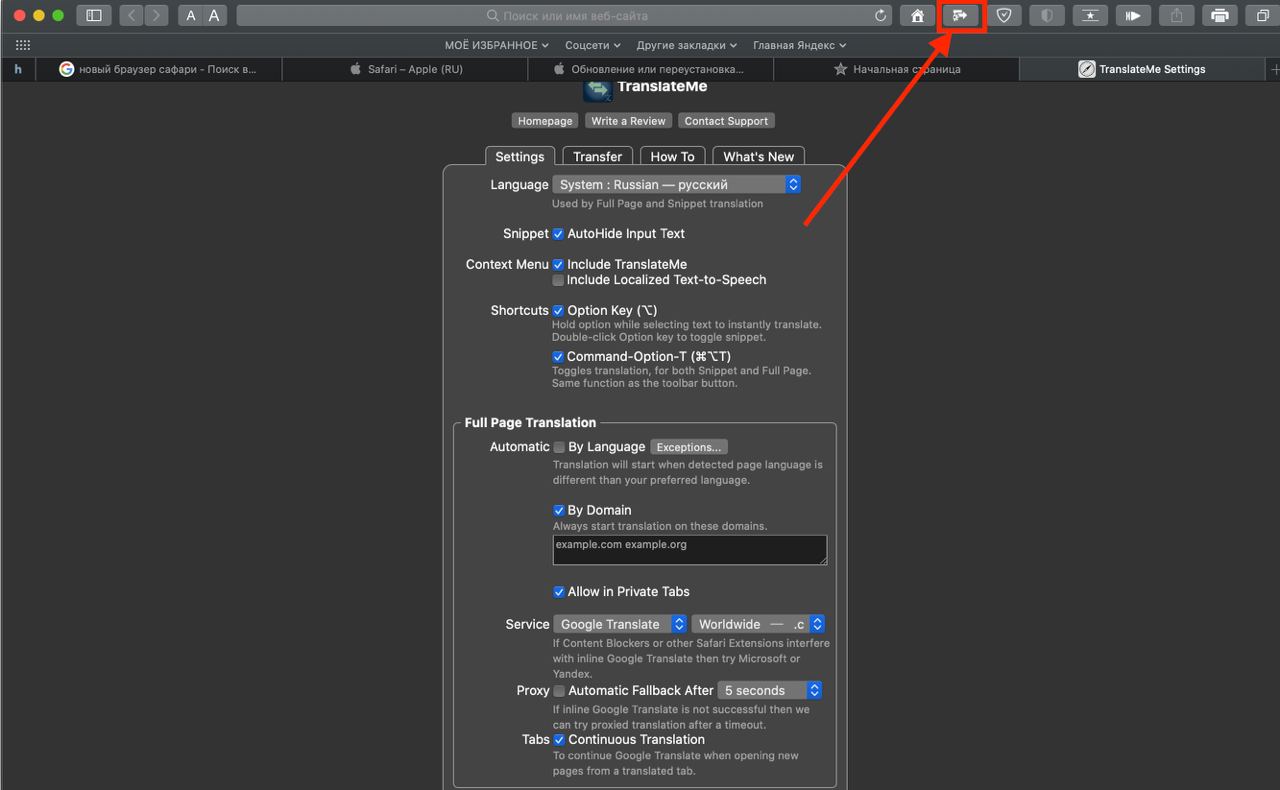Open the Exceptions... button
This screenshot has width=1280, height=790.
tap(689, 447)
